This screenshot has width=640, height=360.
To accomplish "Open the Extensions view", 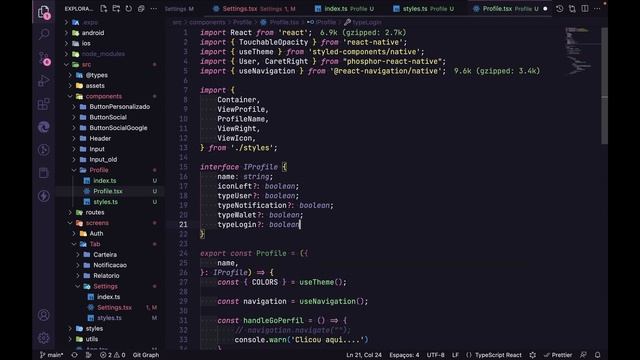I will coord(44,104).
